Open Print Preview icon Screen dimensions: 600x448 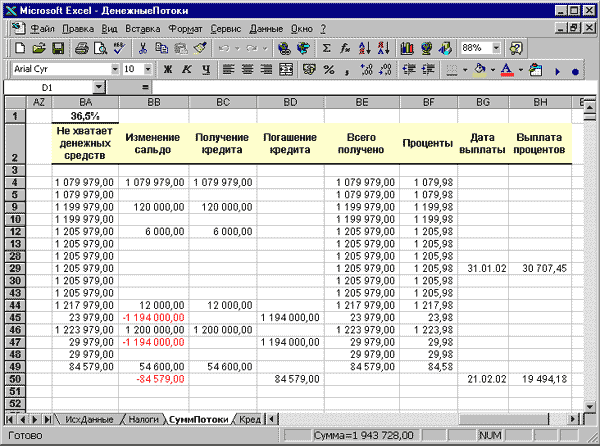click(x=100, y=49)
